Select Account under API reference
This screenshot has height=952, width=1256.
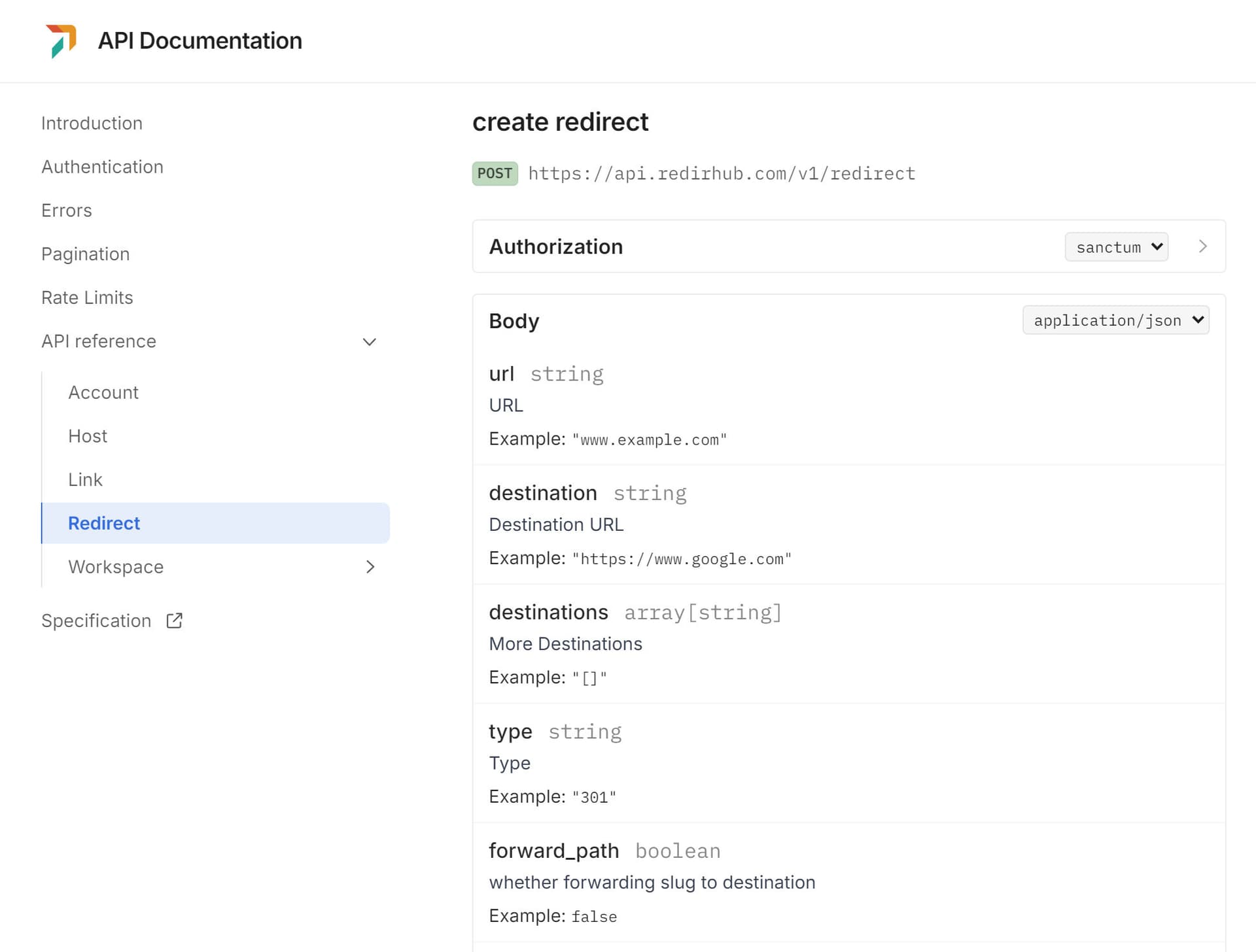103,392
